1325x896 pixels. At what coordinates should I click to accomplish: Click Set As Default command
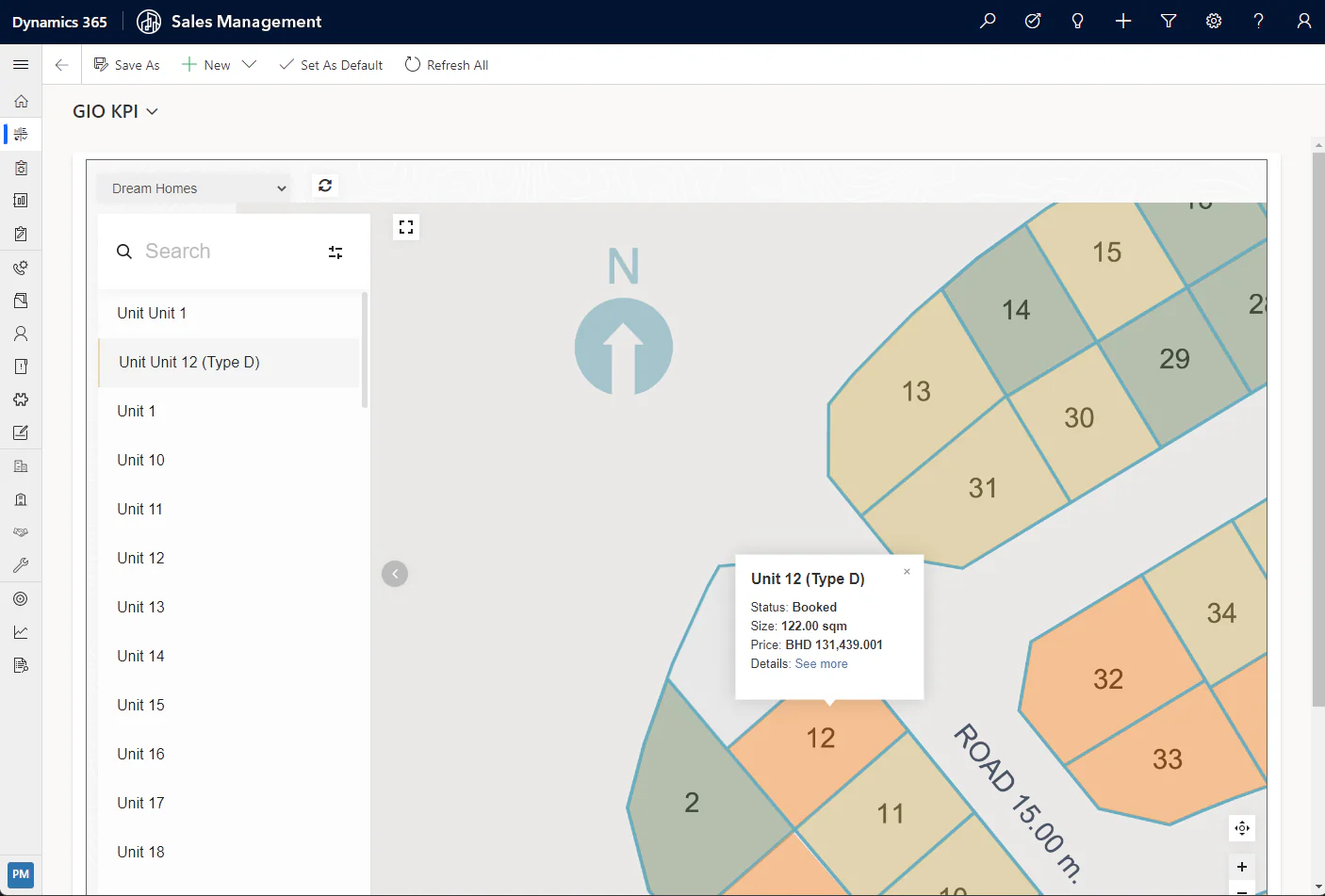tap(331, 65)
